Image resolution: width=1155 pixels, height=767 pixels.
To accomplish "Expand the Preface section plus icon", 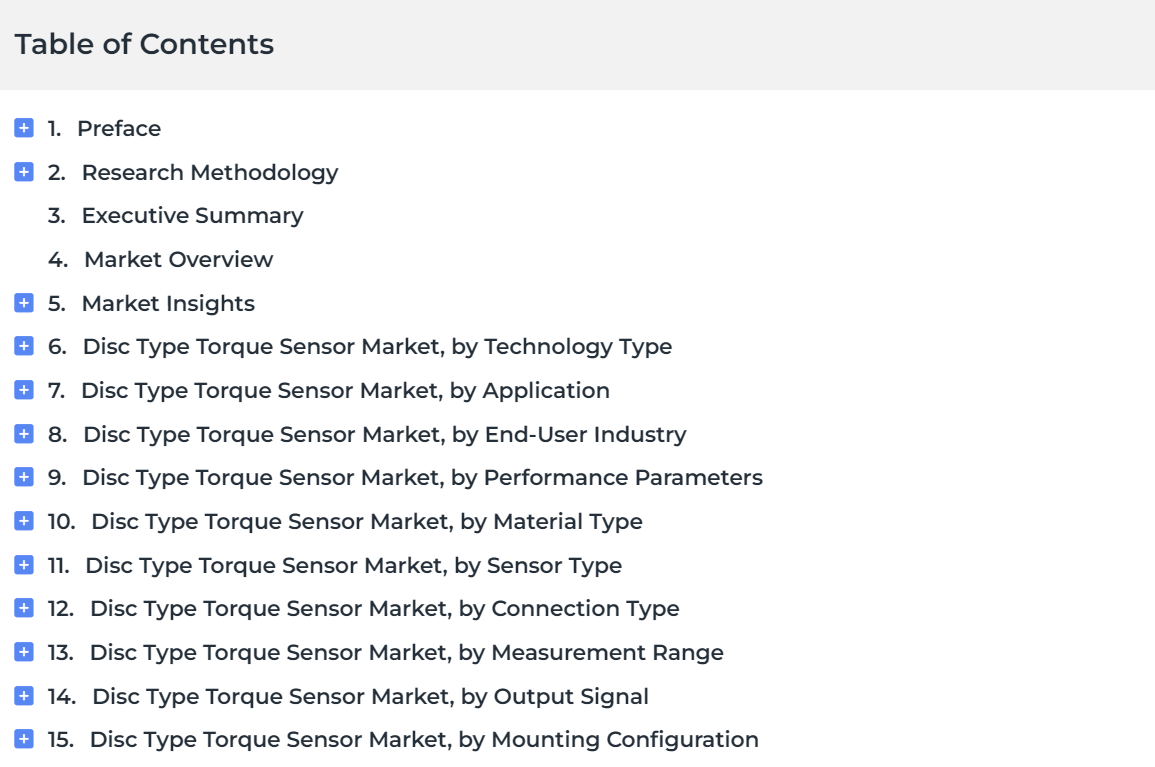I will pos(24,128).
